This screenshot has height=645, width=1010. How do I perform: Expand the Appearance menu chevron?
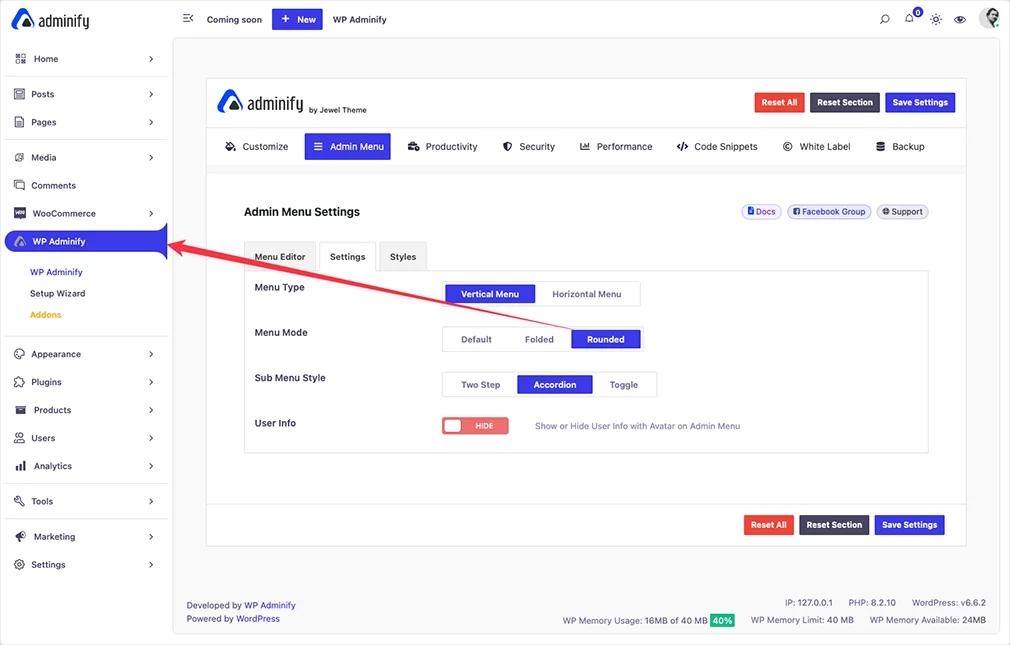coord(151,354)
